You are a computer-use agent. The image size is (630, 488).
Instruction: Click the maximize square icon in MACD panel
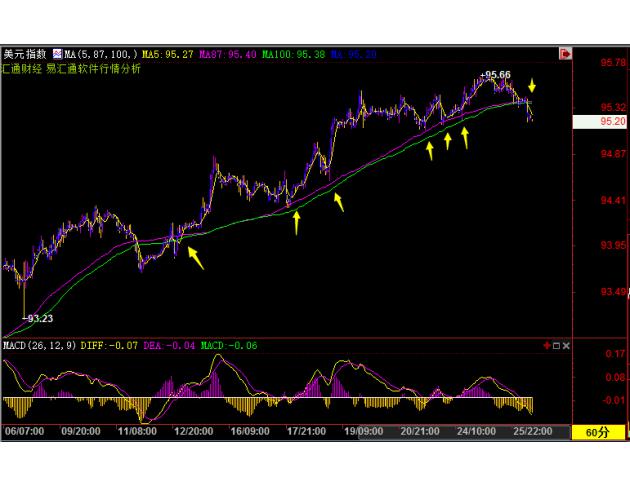pos(556,345)
